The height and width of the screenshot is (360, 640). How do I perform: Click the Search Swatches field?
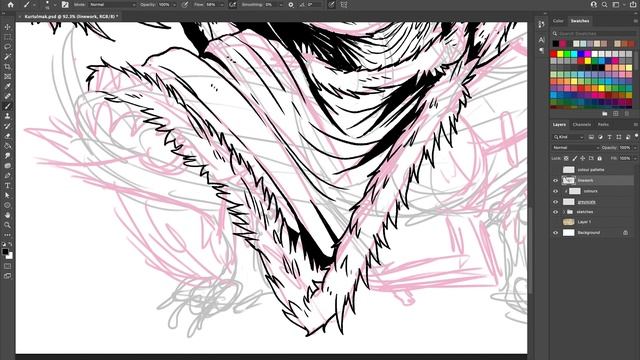coord(593,33)
